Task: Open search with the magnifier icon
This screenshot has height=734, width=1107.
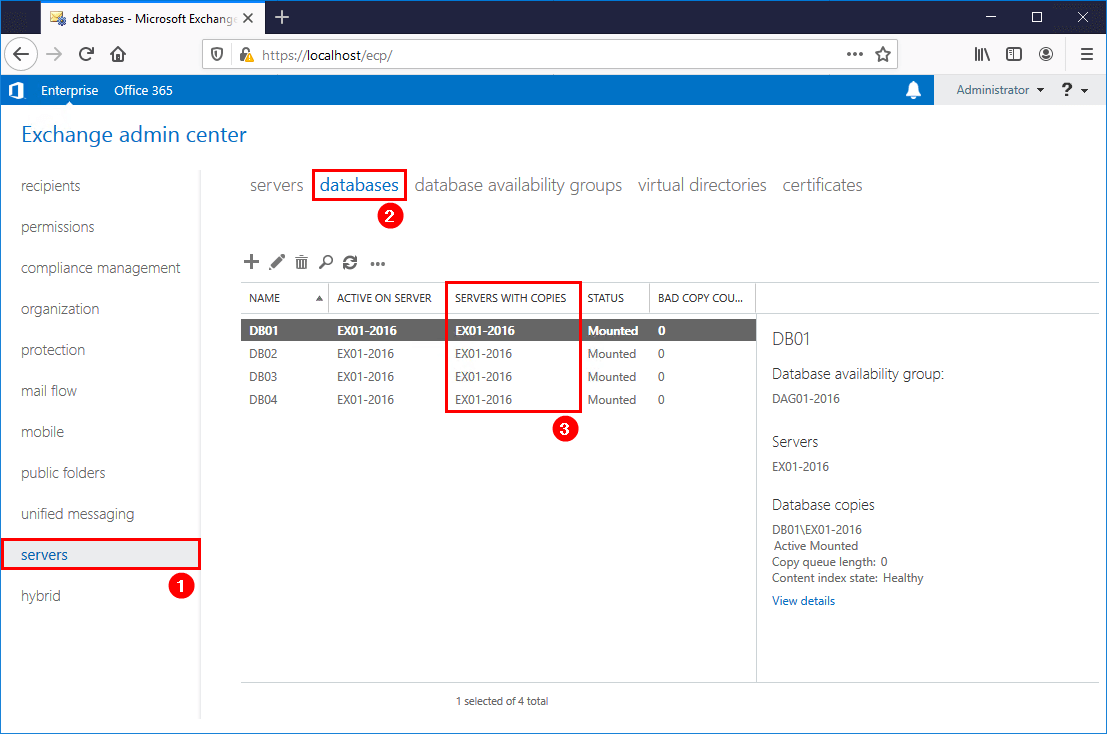Action: (326, 262)
